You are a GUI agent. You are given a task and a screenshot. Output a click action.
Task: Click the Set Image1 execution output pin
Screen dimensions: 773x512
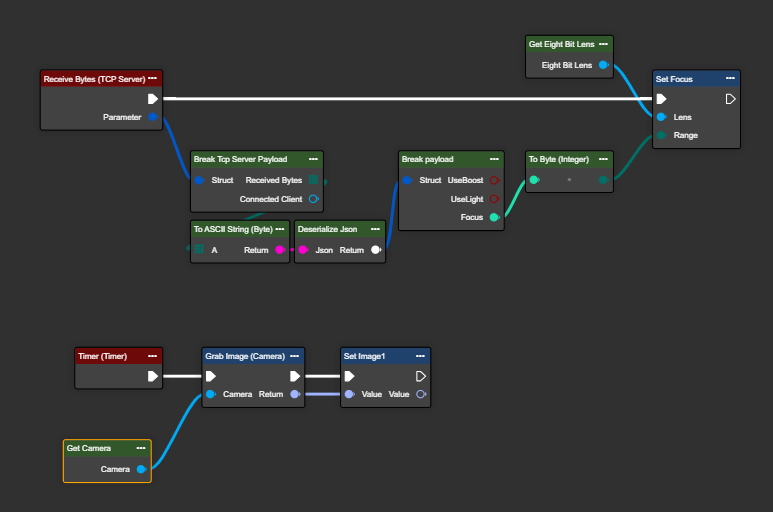(421, 376)
